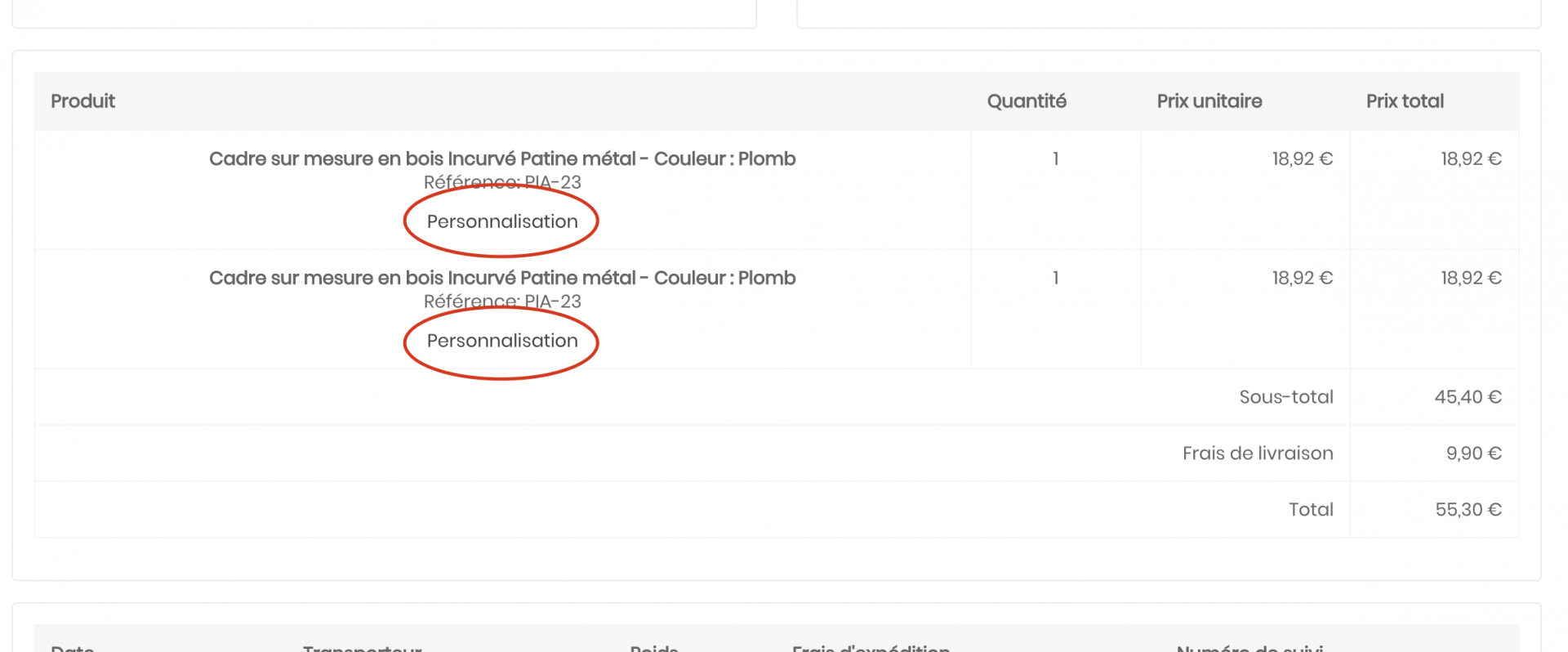
Task: Select the Prix total column header
Action: 1405,101
